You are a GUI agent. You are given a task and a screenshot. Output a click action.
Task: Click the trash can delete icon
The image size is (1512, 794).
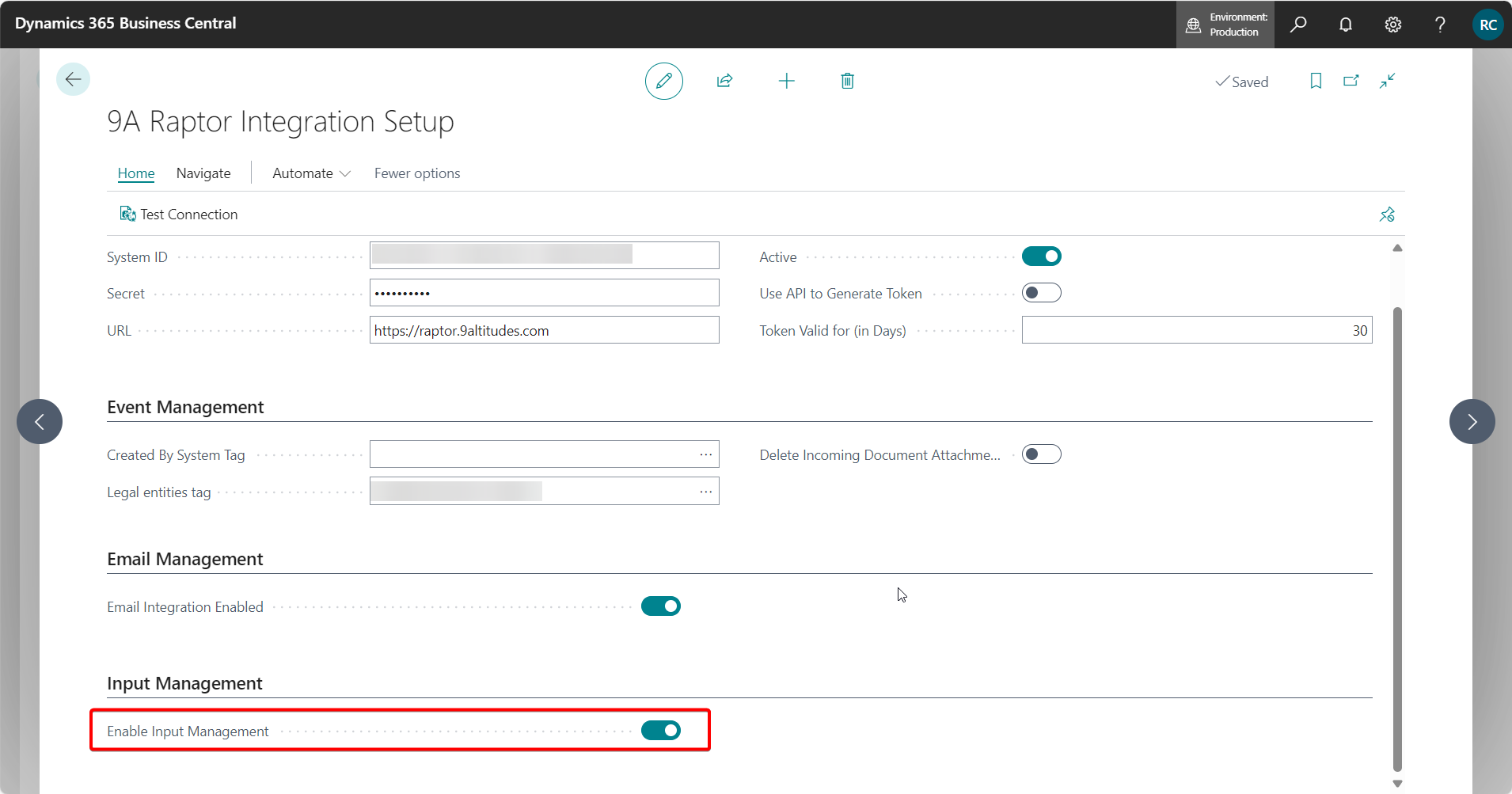pos(847,81)
